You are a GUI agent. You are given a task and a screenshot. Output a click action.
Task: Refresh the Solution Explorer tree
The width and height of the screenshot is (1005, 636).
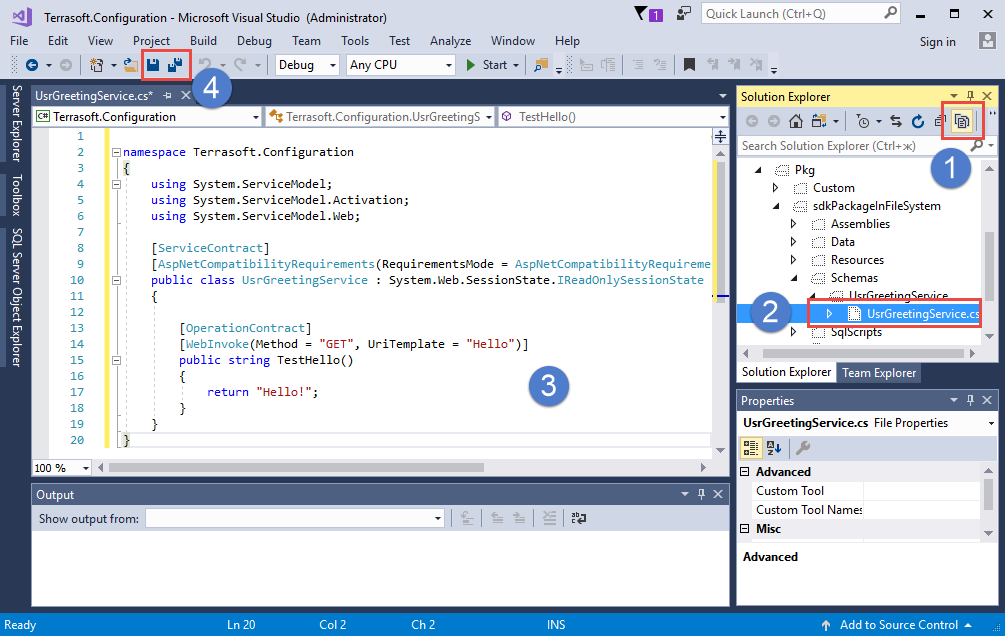pyautogui.click(x=917, y=121)
